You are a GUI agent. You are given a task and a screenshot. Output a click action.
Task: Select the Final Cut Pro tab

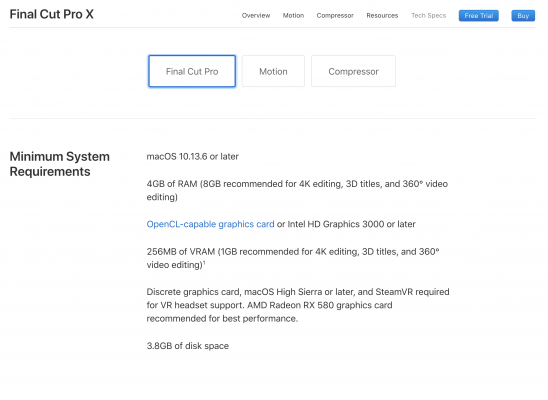(x=192, y=71)
